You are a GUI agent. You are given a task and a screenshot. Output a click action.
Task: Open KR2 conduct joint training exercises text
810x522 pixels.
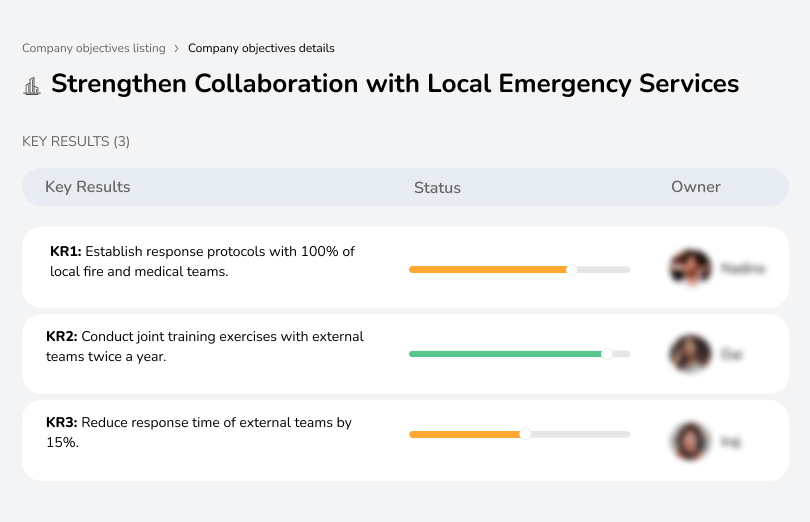click(x=205, y=346)
